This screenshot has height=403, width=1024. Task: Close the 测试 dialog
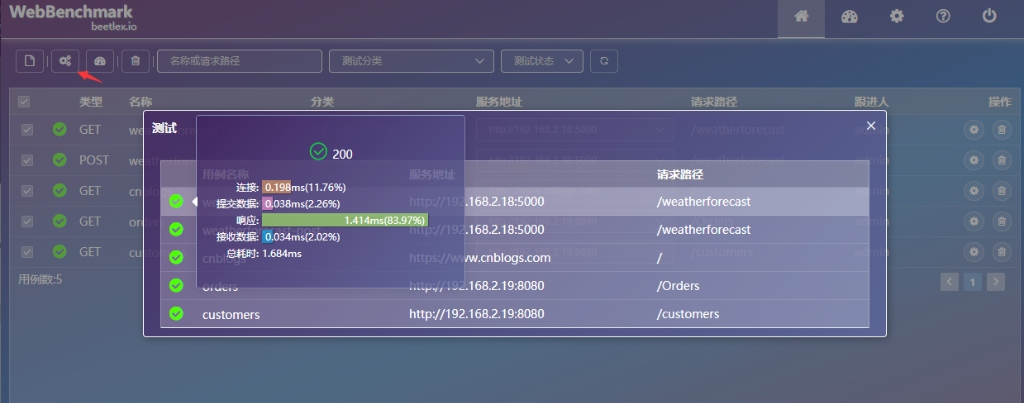[x=871, y=125]
